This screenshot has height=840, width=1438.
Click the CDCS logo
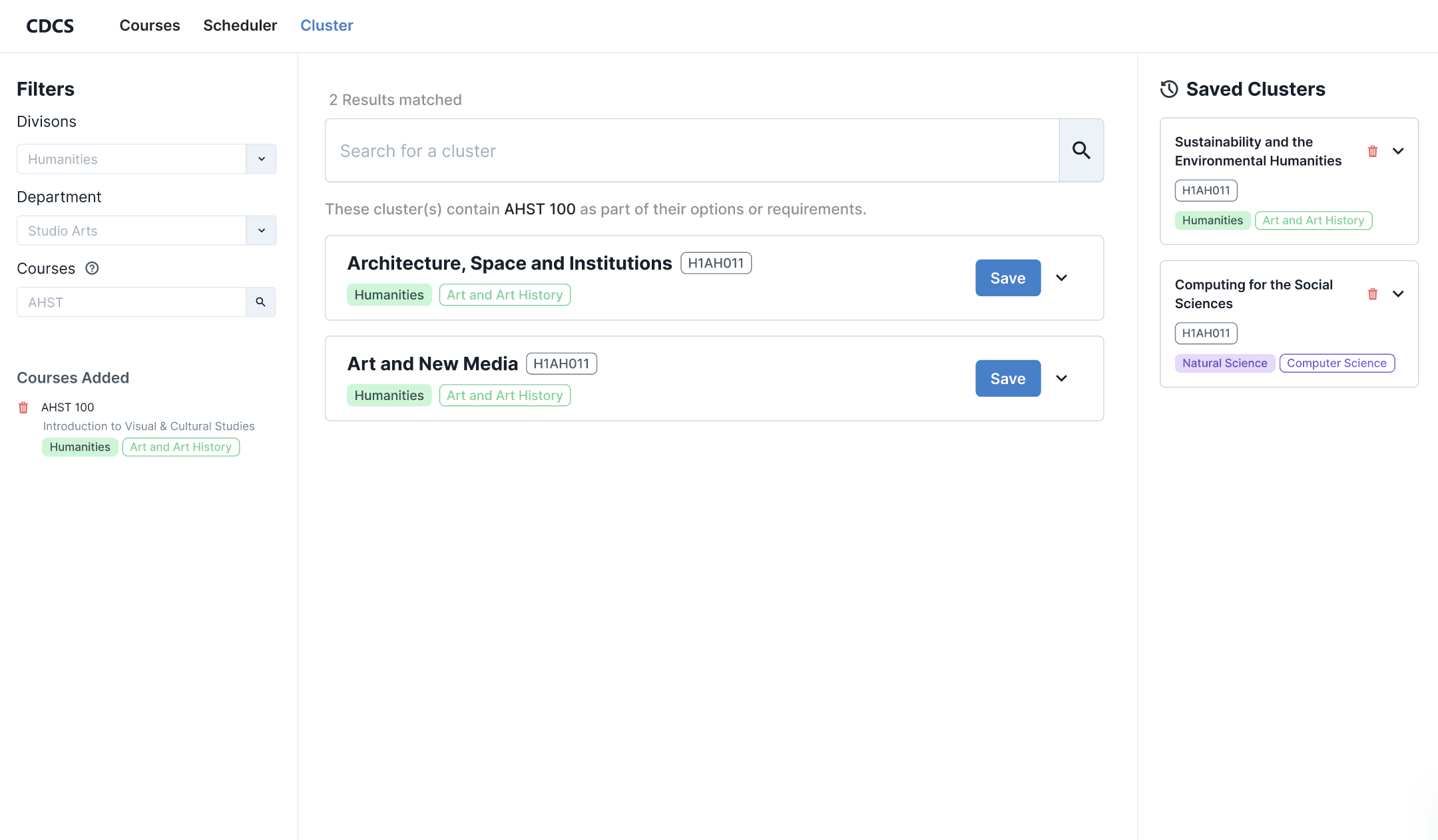point(50,26)
